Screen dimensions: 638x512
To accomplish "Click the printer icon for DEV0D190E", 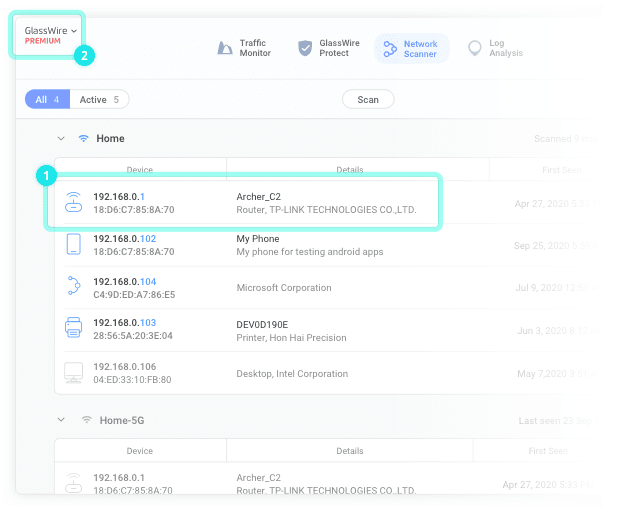I will point(73,329).
